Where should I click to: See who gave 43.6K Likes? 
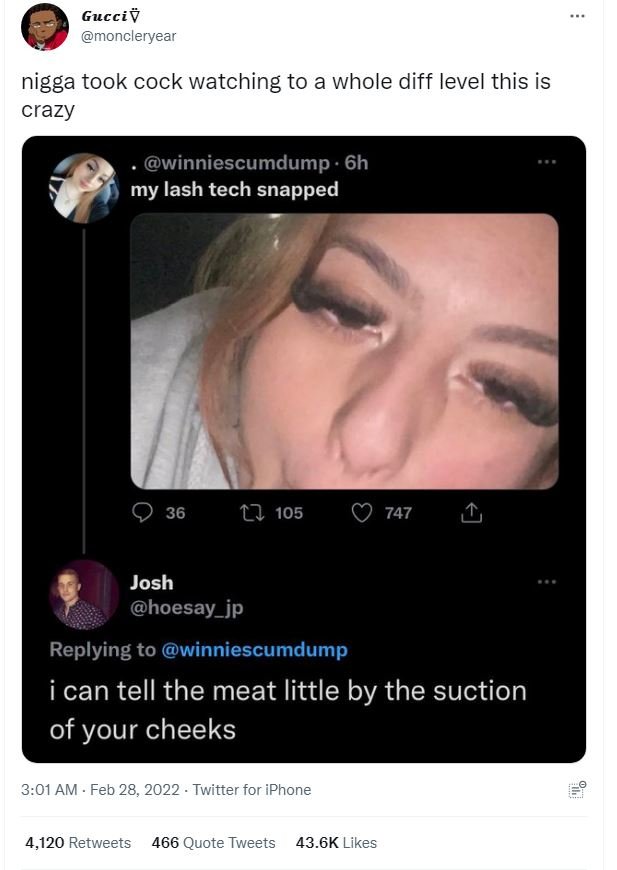(x=337, y=843)
